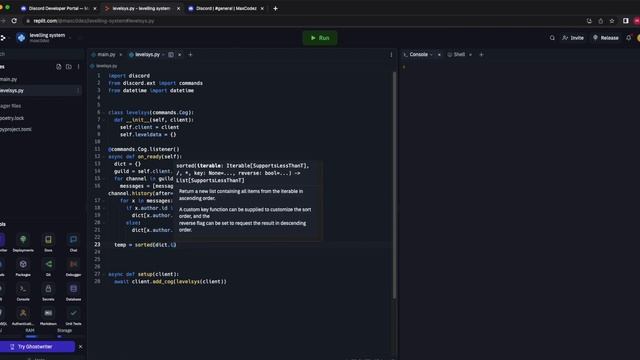Select the levelsys.py editor tab
640x360 pixels.
pyautogui.click(x=147, y=55)
